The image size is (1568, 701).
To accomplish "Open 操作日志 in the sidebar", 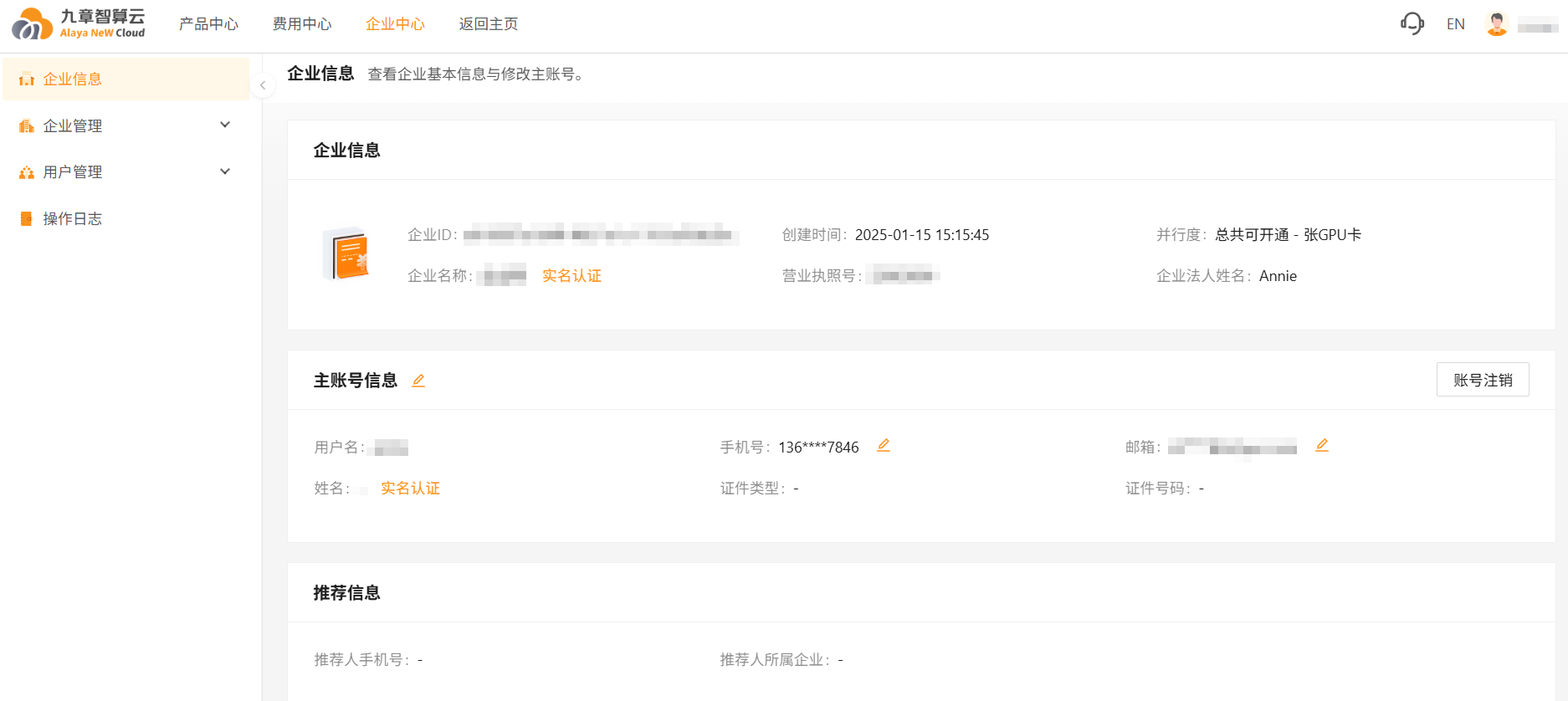I will [x=73, y=218].
